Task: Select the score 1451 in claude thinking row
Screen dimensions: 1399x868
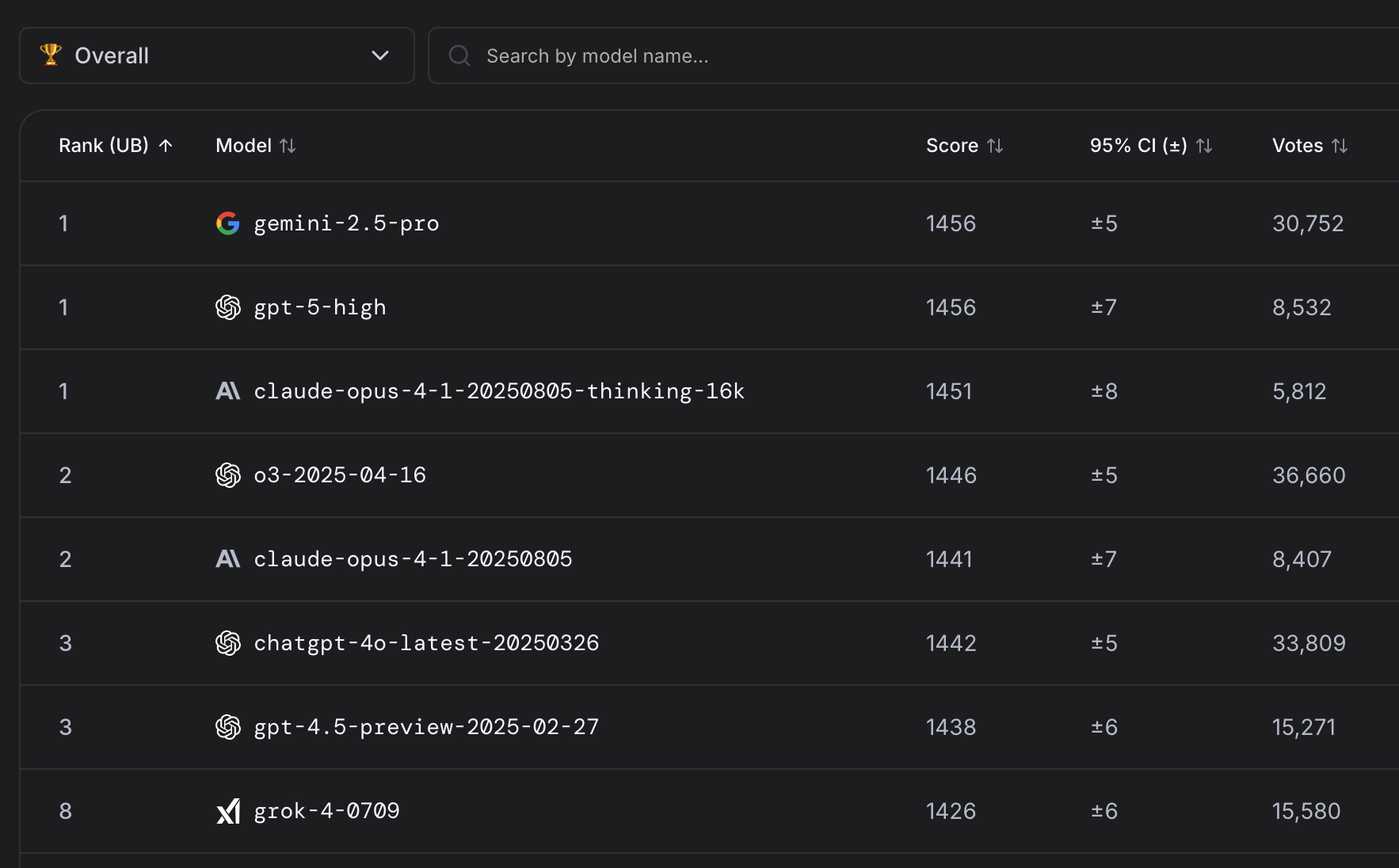Action: pyautogui.click(x=949, y=391)
